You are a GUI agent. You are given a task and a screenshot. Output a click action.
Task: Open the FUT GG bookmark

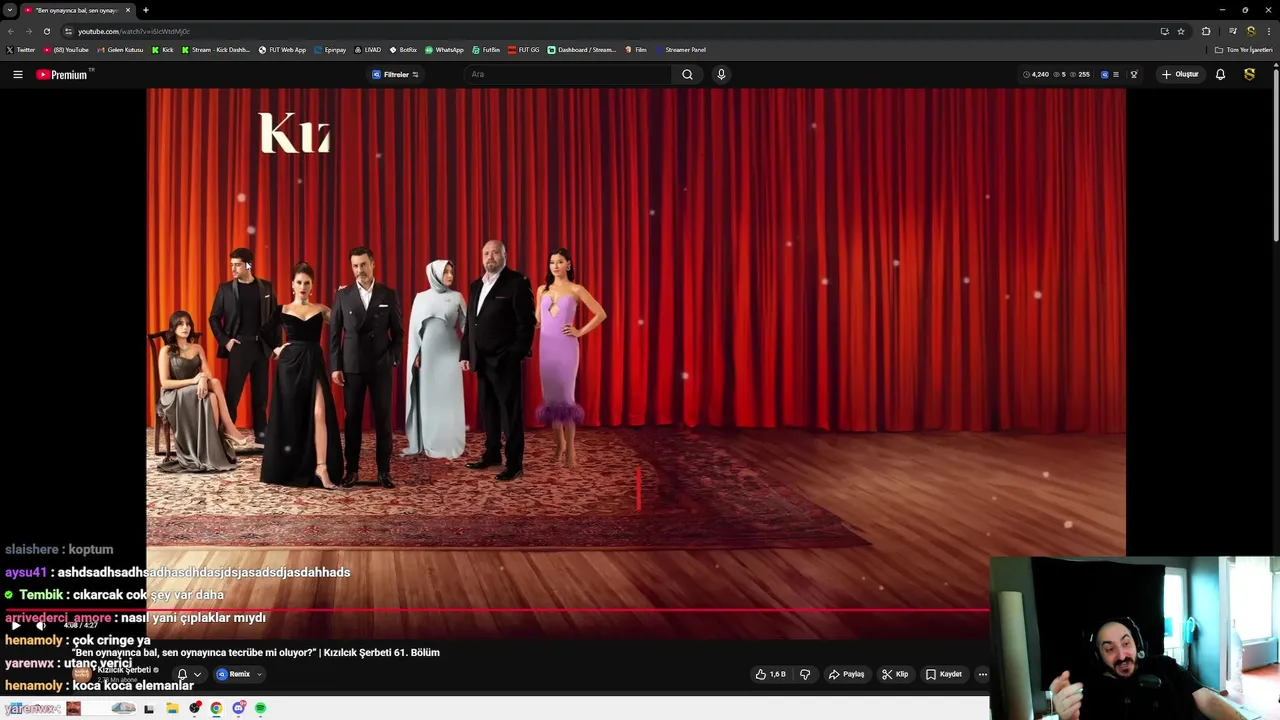click(x=523, y=50)
